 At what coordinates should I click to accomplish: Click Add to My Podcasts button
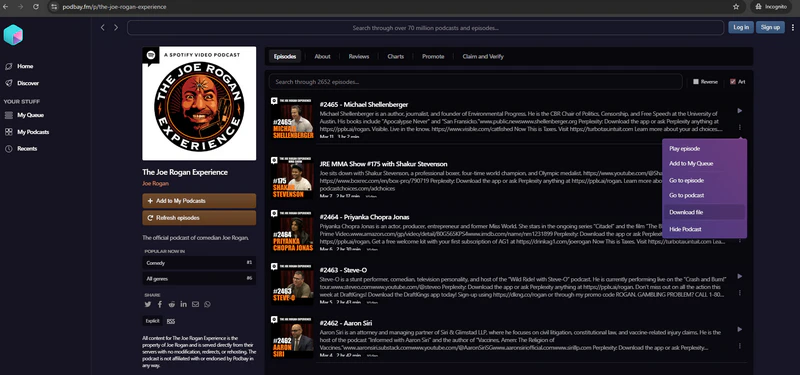199,201
